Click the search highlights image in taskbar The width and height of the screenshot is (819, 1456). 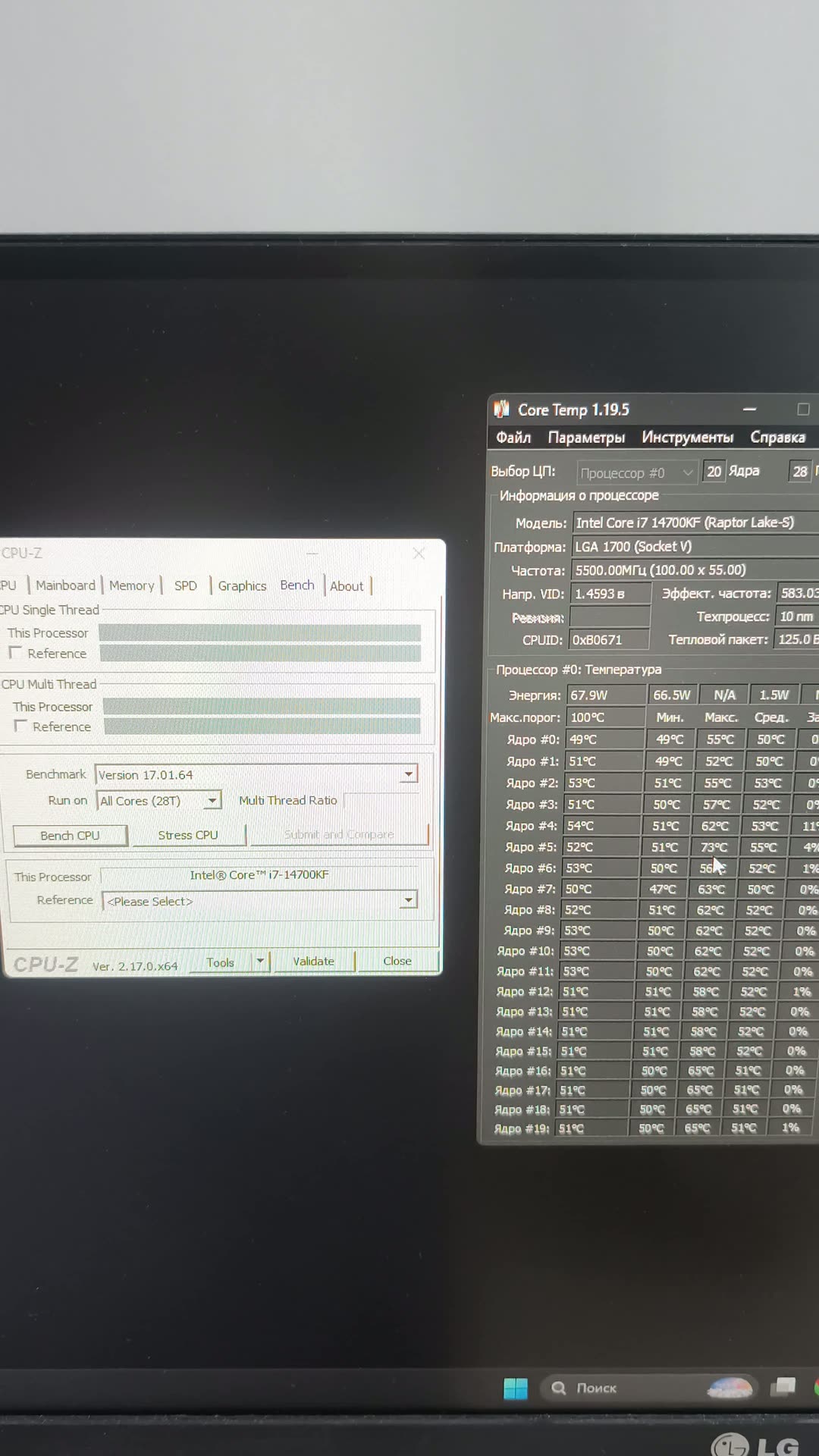(x=730, y=1388)
